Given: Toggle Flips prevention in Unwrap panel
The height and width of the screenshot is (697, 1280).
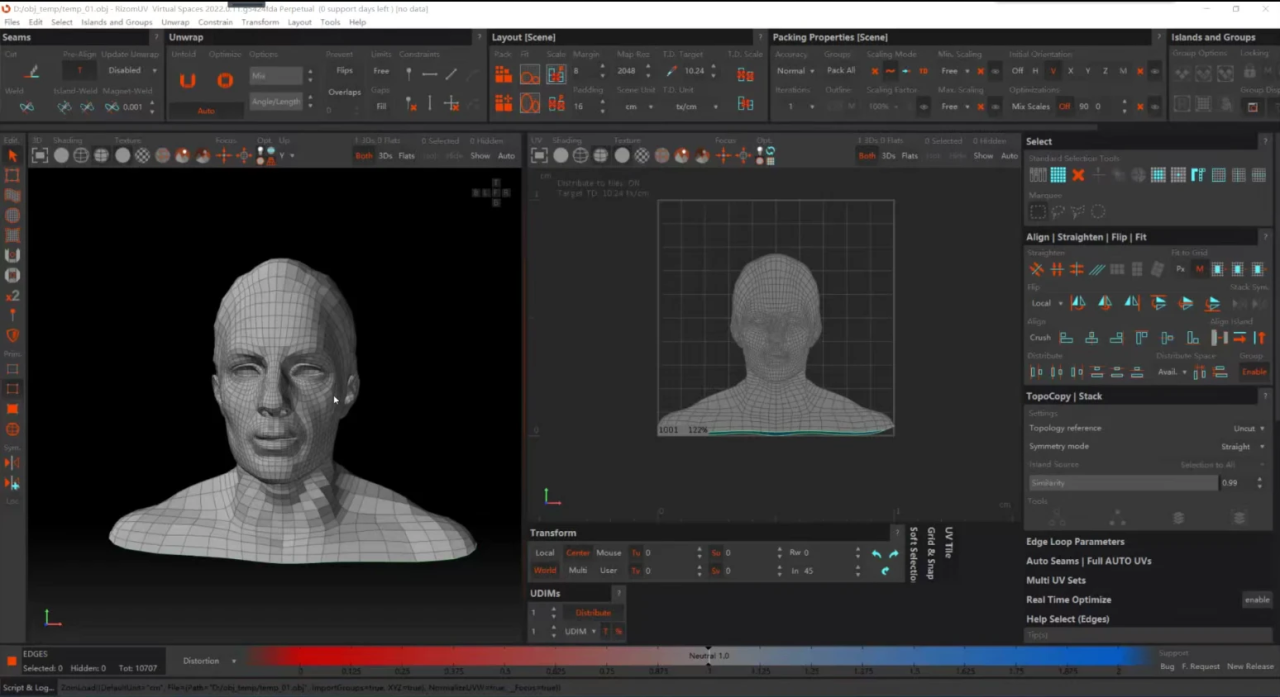Looking at the screenshot, I should (x=344, y=71).
